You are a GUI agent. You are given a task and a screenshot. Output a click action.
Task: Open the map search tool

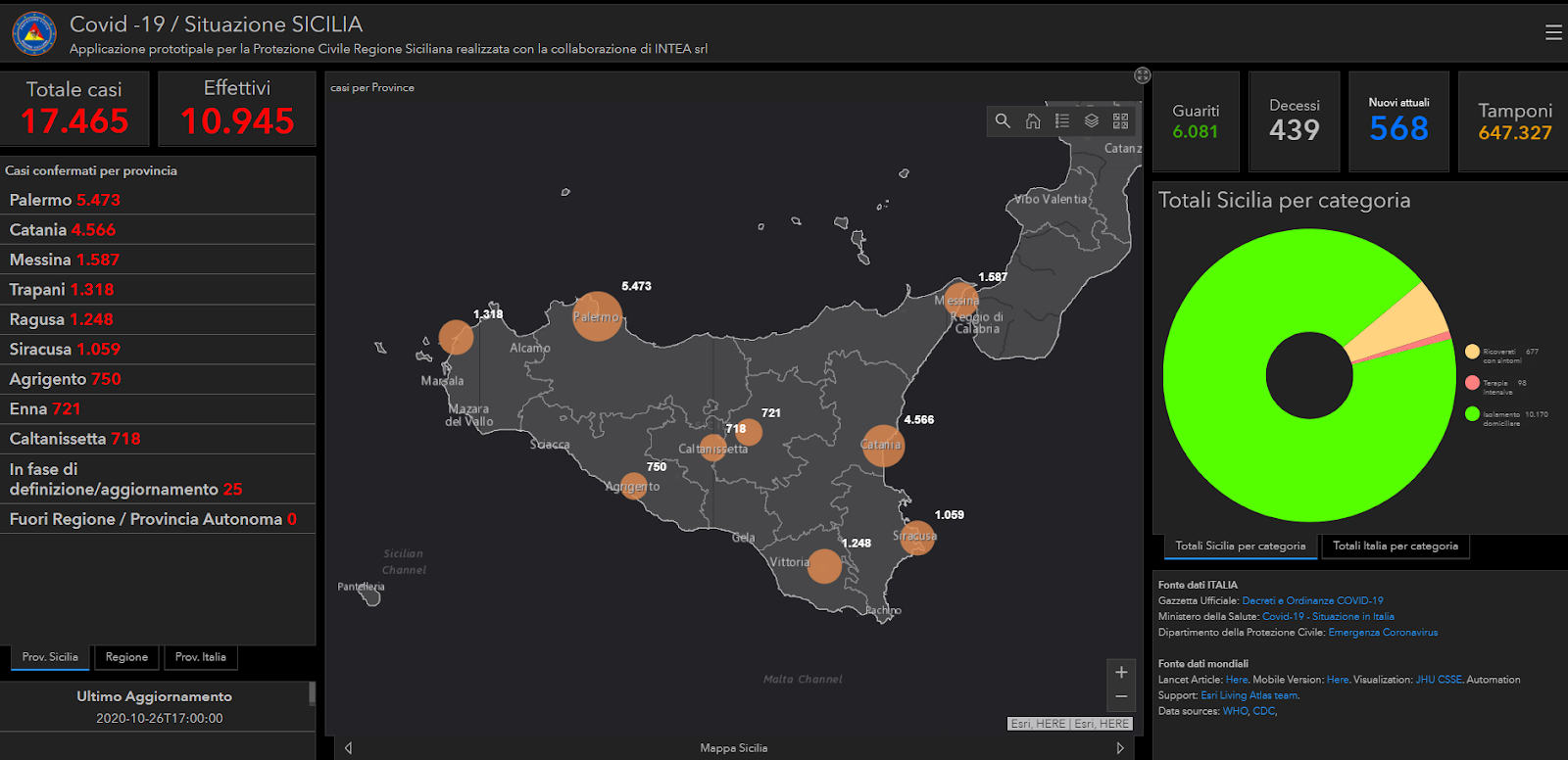[x=1003, y=120]
